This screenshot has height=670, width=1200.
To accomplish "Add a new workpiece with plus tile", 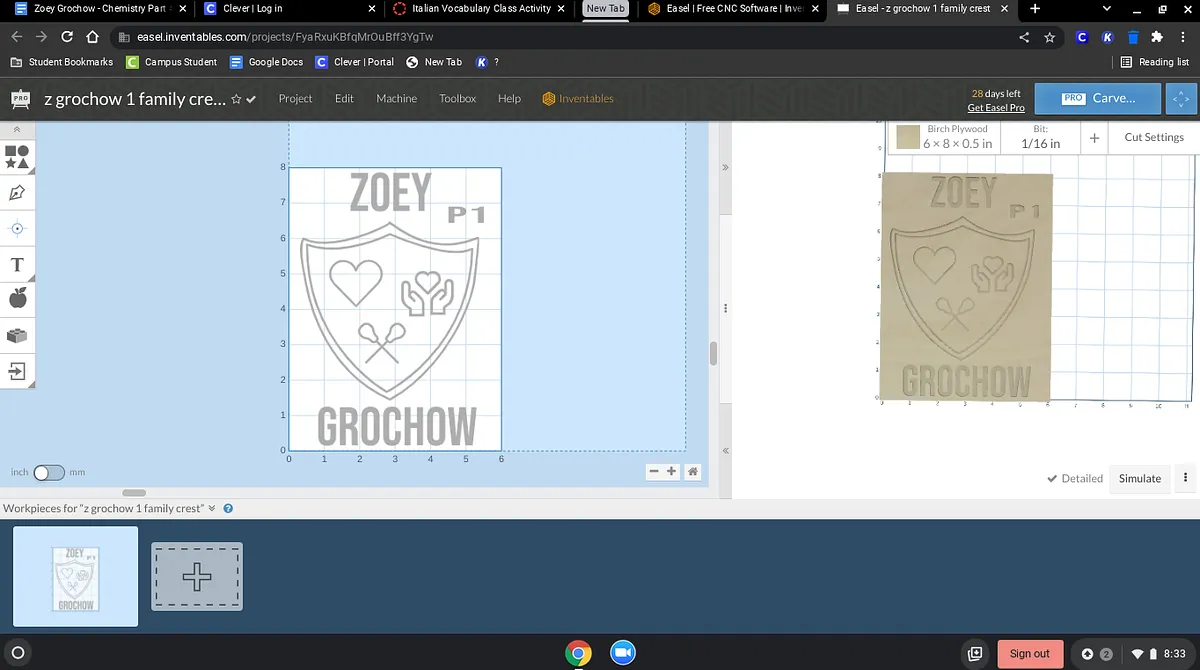I will tap(197, 577).
